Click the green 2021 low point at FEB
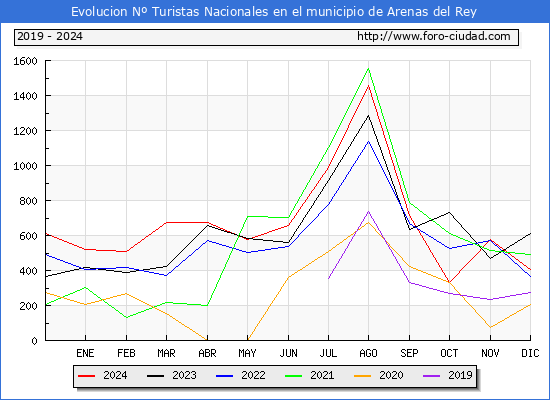 coord(126,318)
